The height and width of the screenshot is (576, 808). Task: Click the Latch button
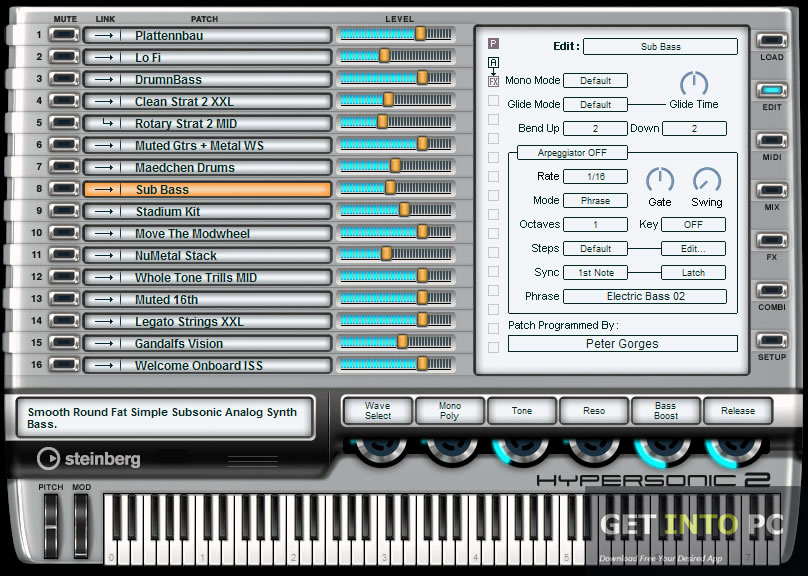[694, 273]
